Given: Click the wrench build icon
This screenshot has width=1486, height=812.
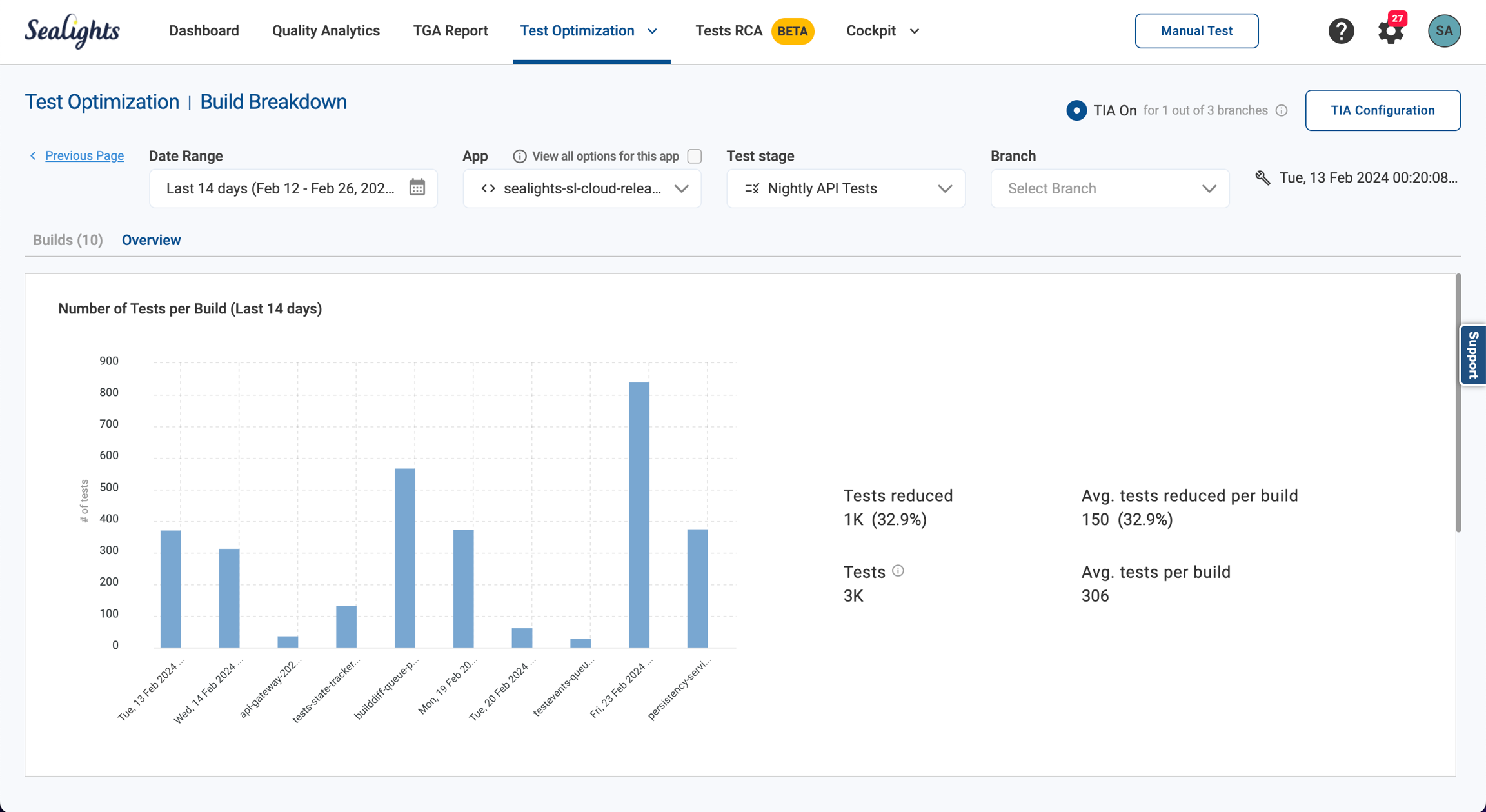Looking at the screenshot, I should (x=1263, y=178).
